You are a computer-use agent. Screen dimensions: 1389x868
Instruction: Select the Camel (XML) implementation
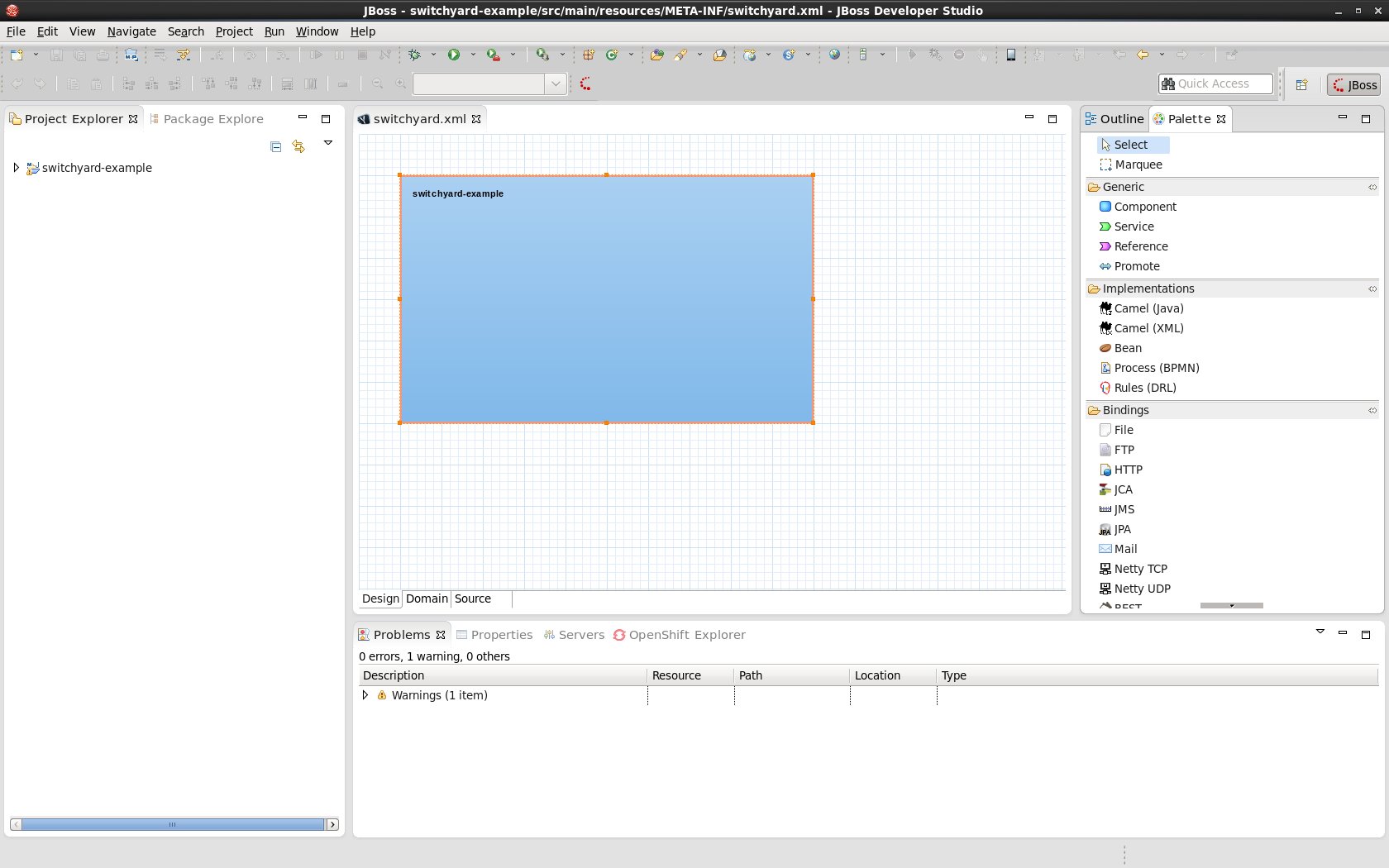pos(1141,328)
